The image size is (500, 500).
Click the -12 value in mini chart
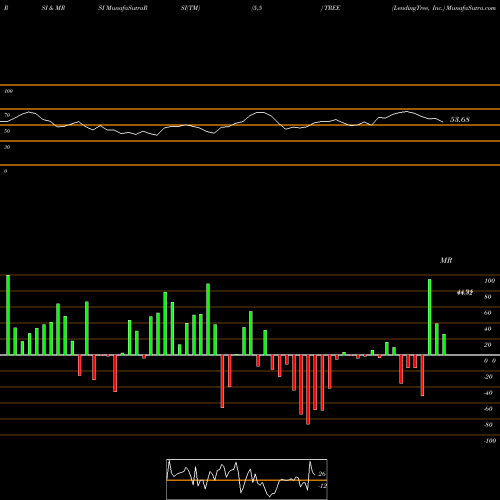tap(322, 486)
